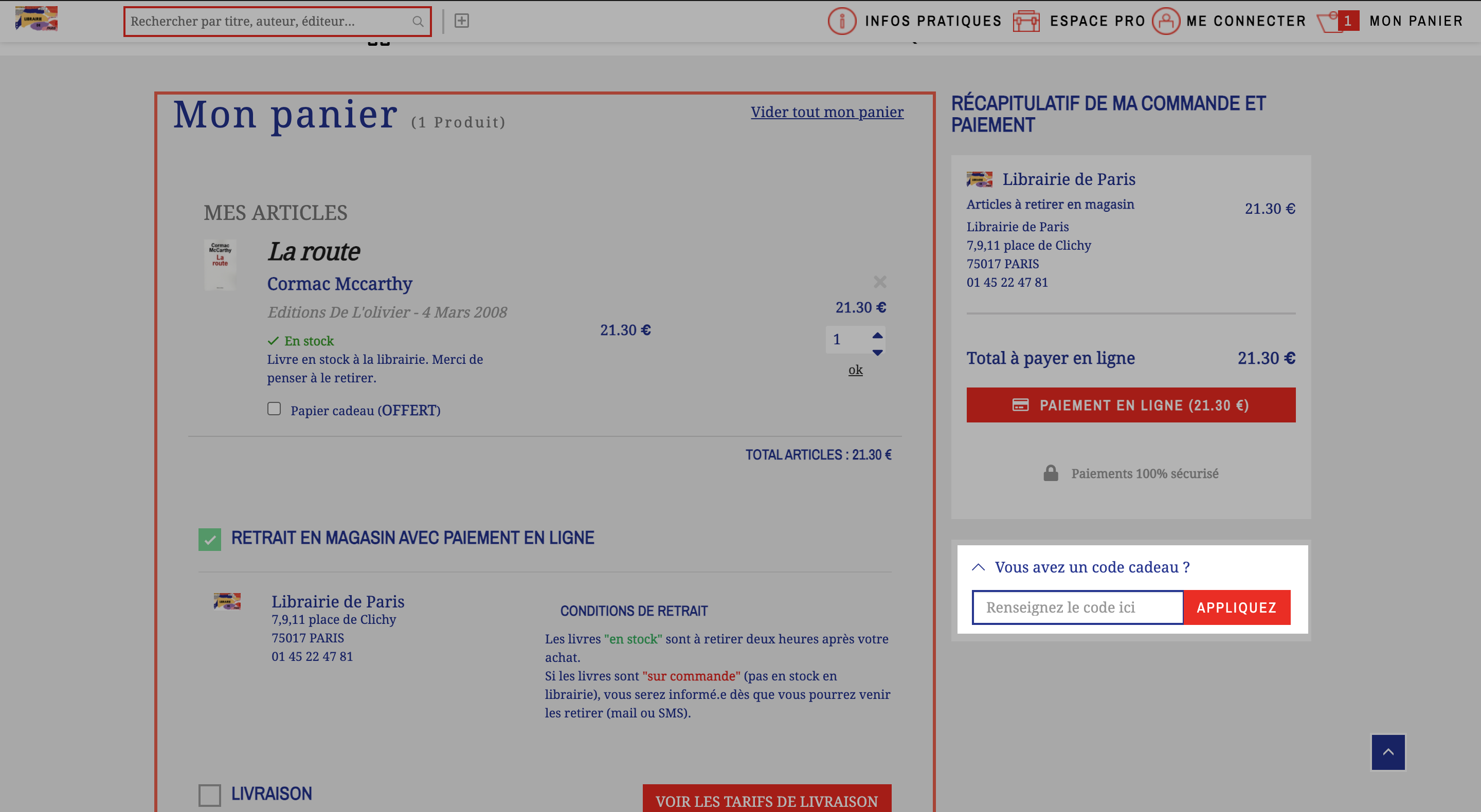Viewport: 1481px width, 812px height.
Task: Click the search magnifier icon
Action: pos(418,21)
